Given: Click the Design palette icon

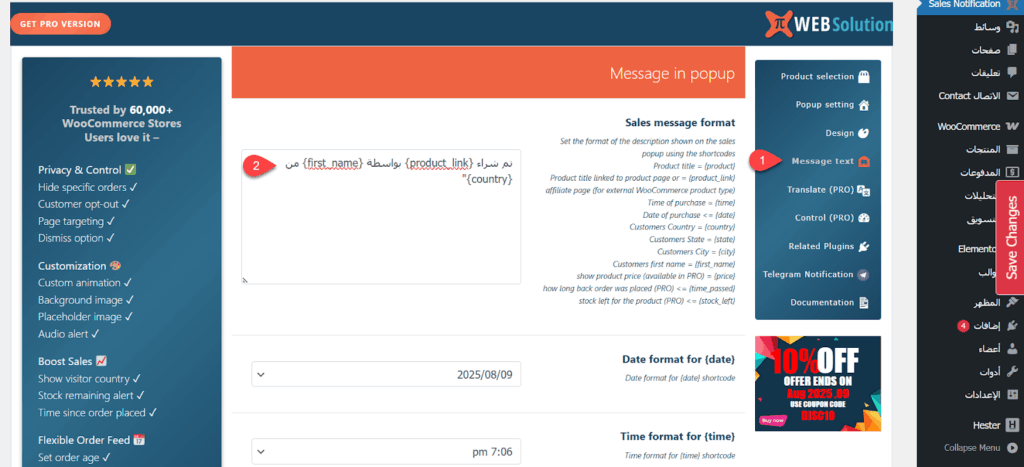Looking at the screenshot, I should pyautogui.click(x=864, y=133).
